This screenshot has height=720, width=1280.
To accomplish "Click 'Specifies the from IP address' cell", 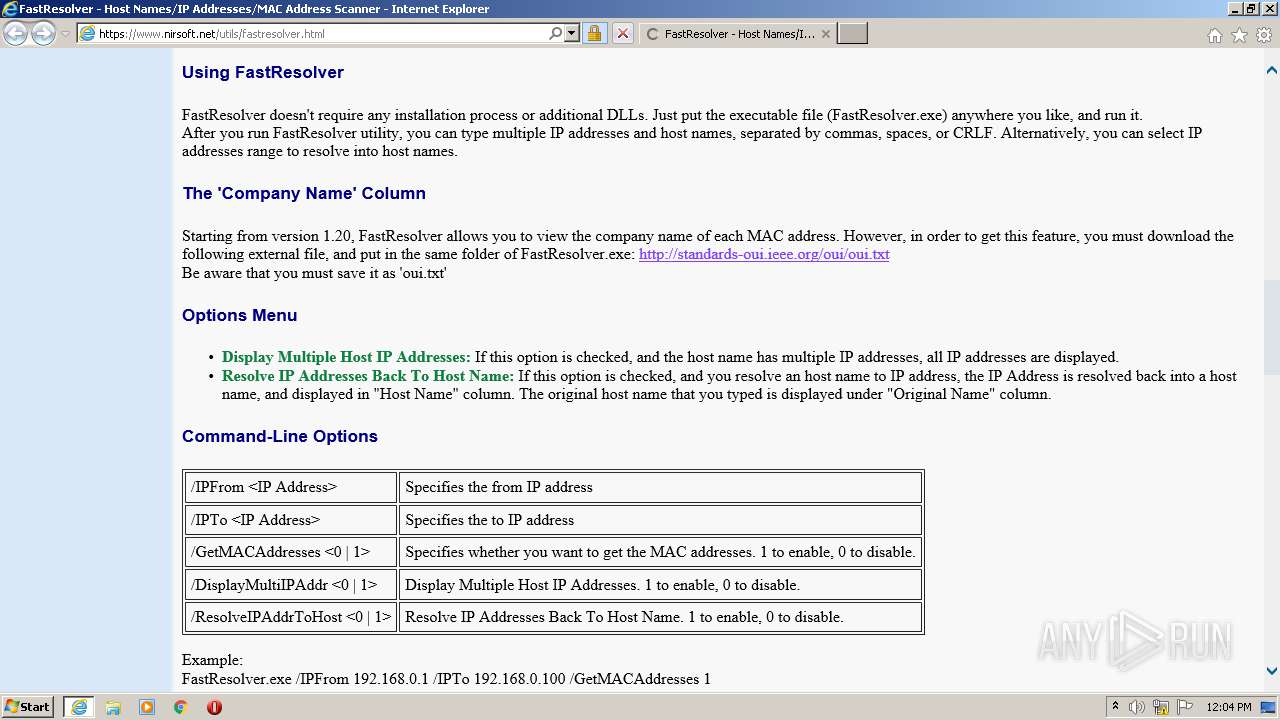I will coord(660,487).
